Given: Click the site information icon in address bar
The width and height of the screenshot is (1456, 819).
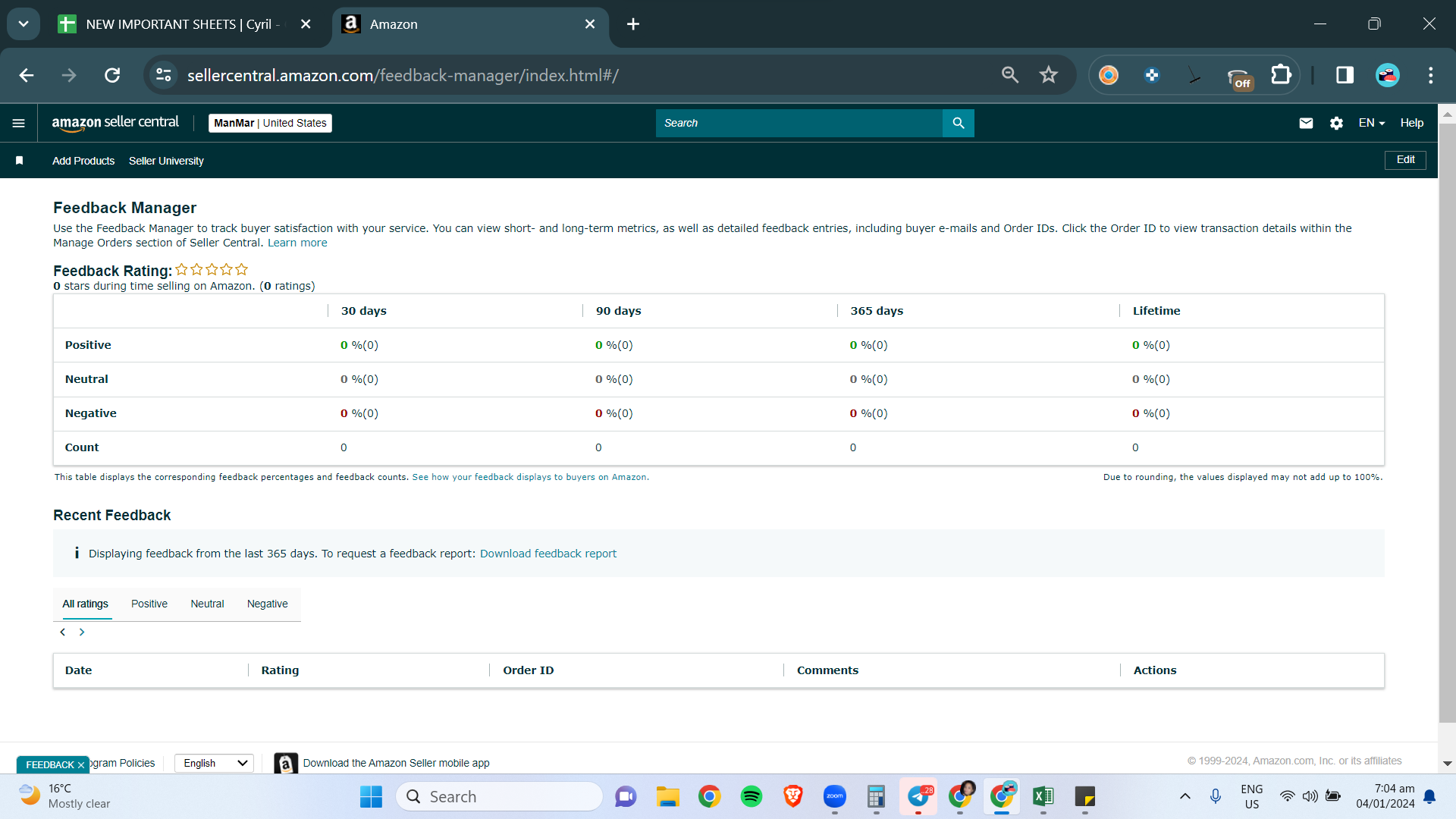Looking at the screenshot, I should (x=163, y=75).
